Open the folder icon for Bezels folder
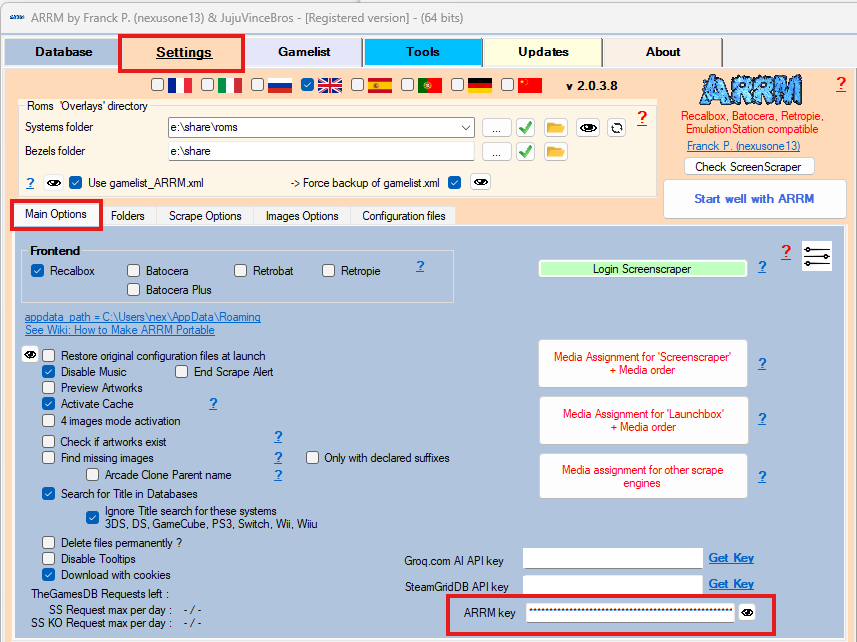The width and height of the screenshot is (857, 642). (555, 151)
